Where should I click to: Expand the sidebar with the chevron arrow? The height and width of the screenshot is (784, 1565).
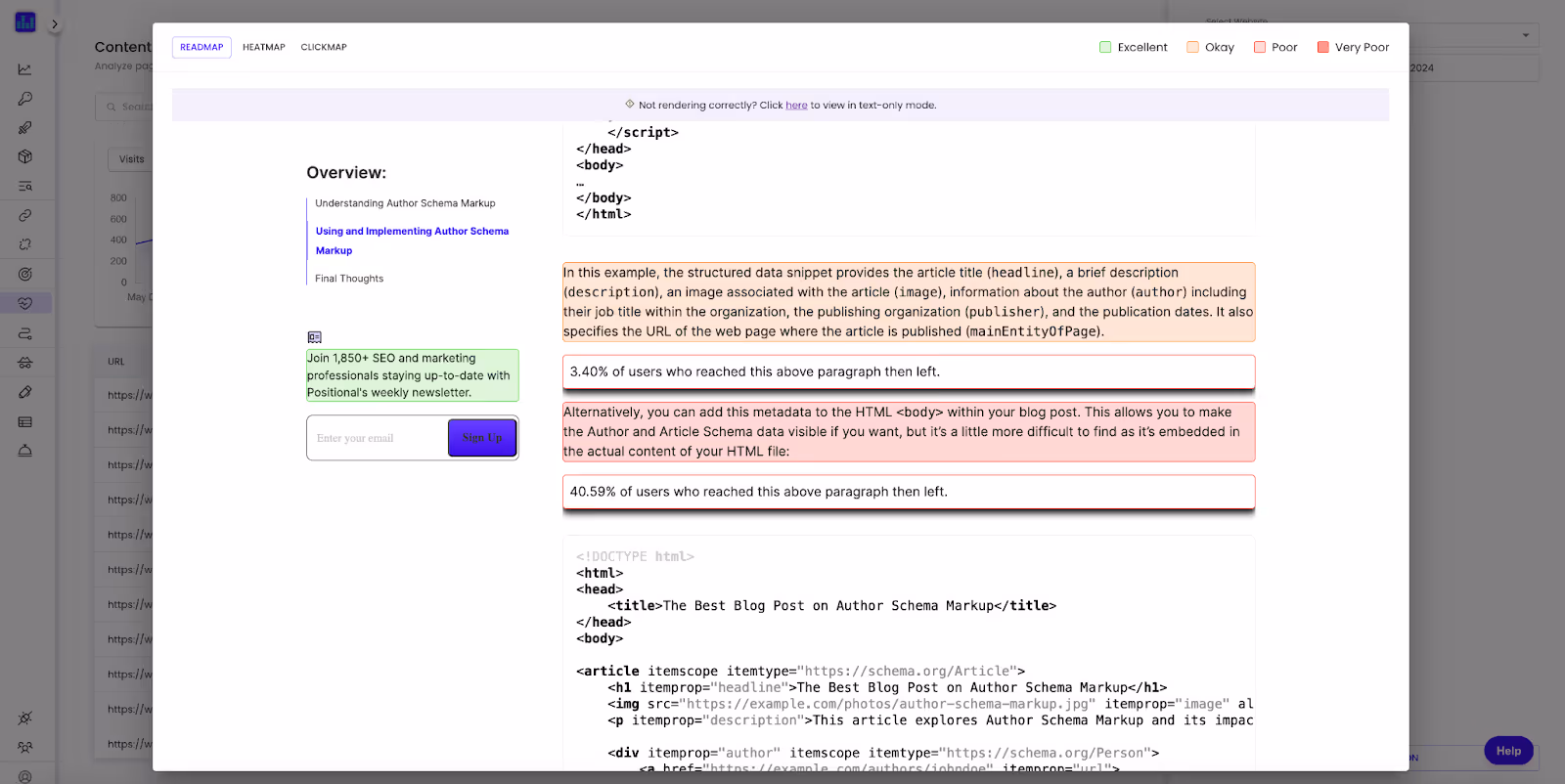tap(55, 24)
